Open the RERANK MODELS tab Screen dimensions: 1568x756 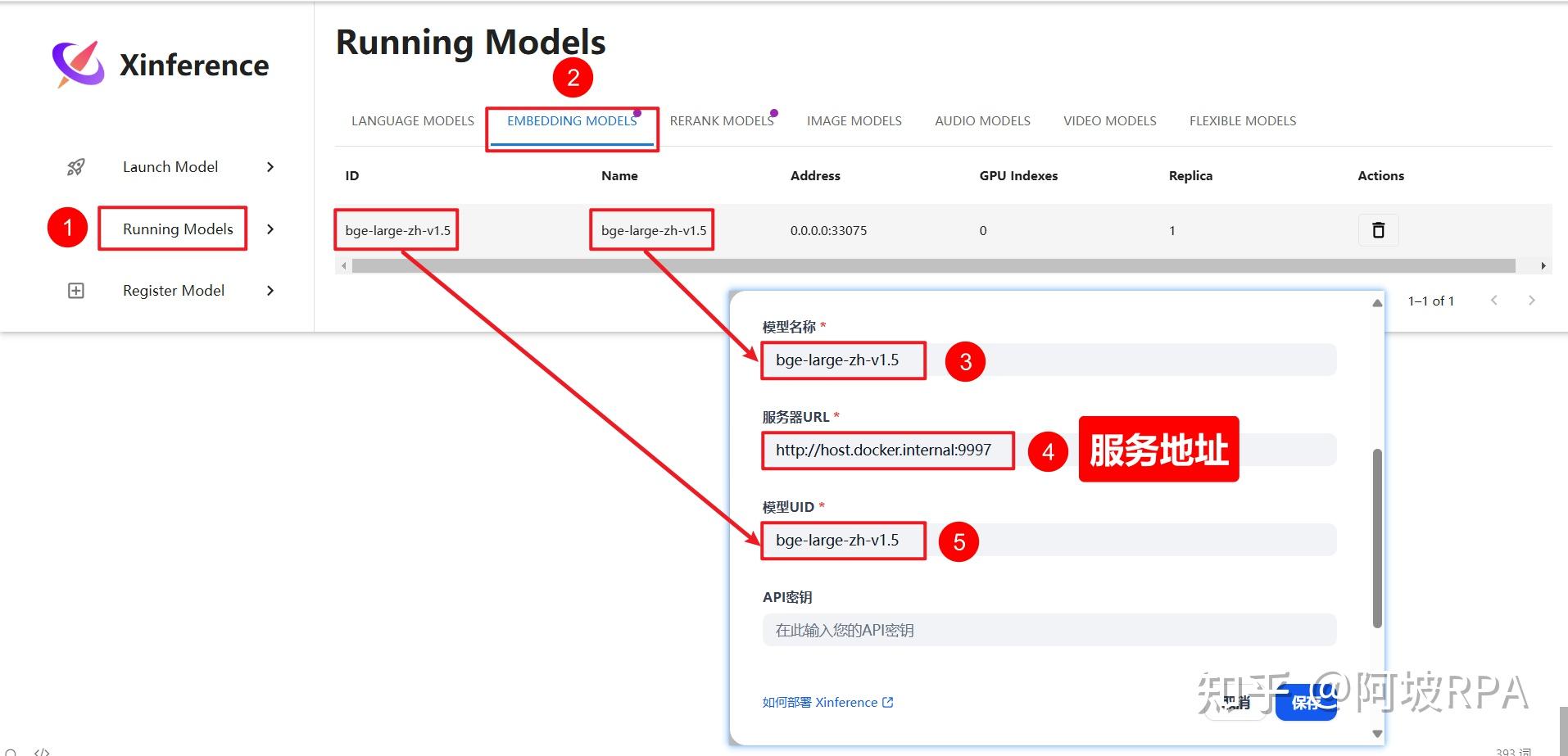722,120
